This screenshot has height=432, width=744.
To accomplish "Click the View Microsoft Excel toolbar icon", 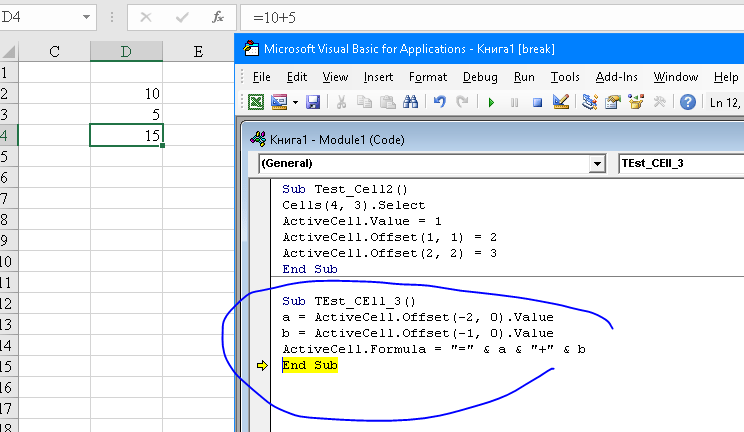I will [x=256, y=102].
